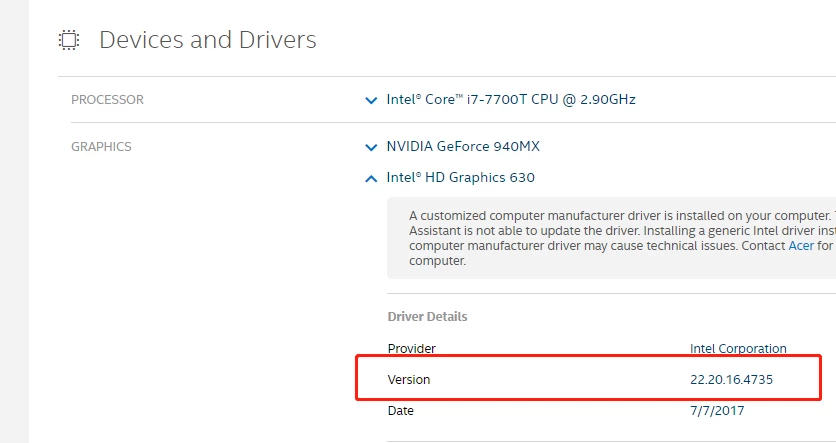Click the Devices and Drivers chip icon
Image resolution: width=836 pixels, height=443 pixels.
(69, 40)
